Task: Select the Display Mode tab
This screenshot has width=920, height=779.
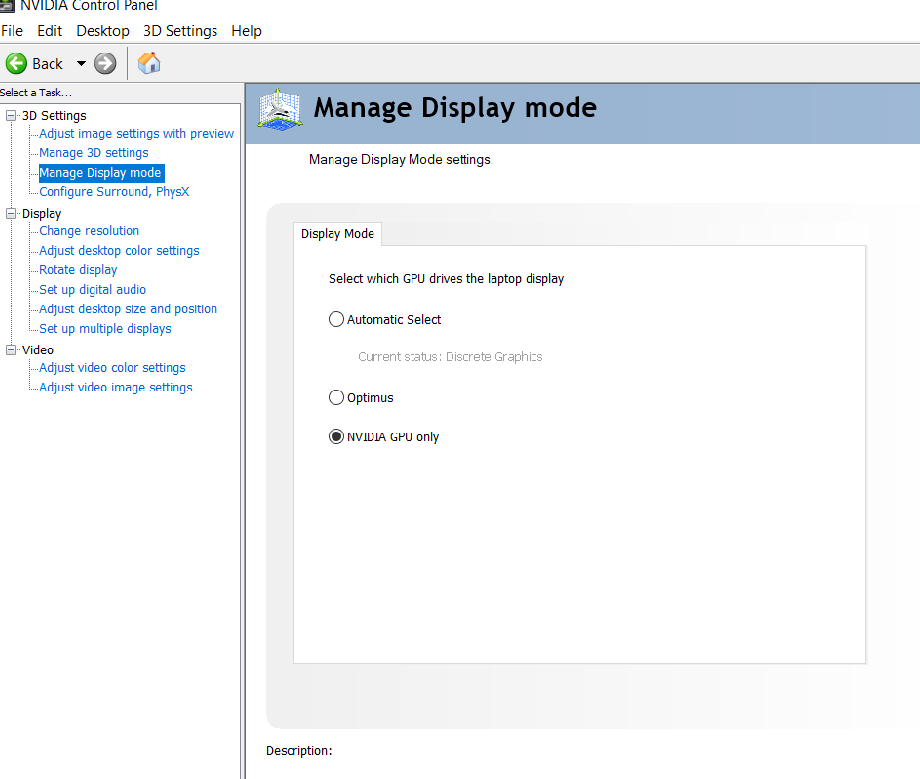Action: 337,233
